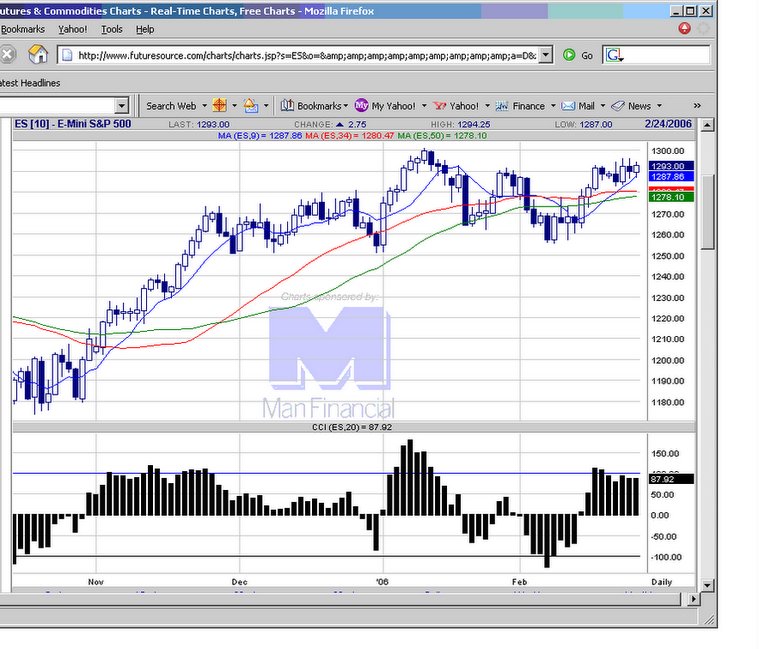Open the Search Web options arrow
759x649 pixels.
point(204,106)
